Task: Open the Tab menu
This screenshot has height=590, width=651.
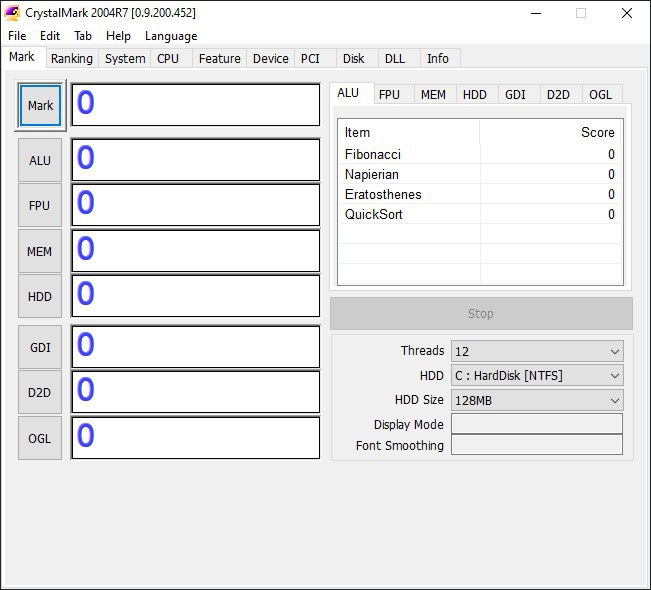Action: coord(83,36)
